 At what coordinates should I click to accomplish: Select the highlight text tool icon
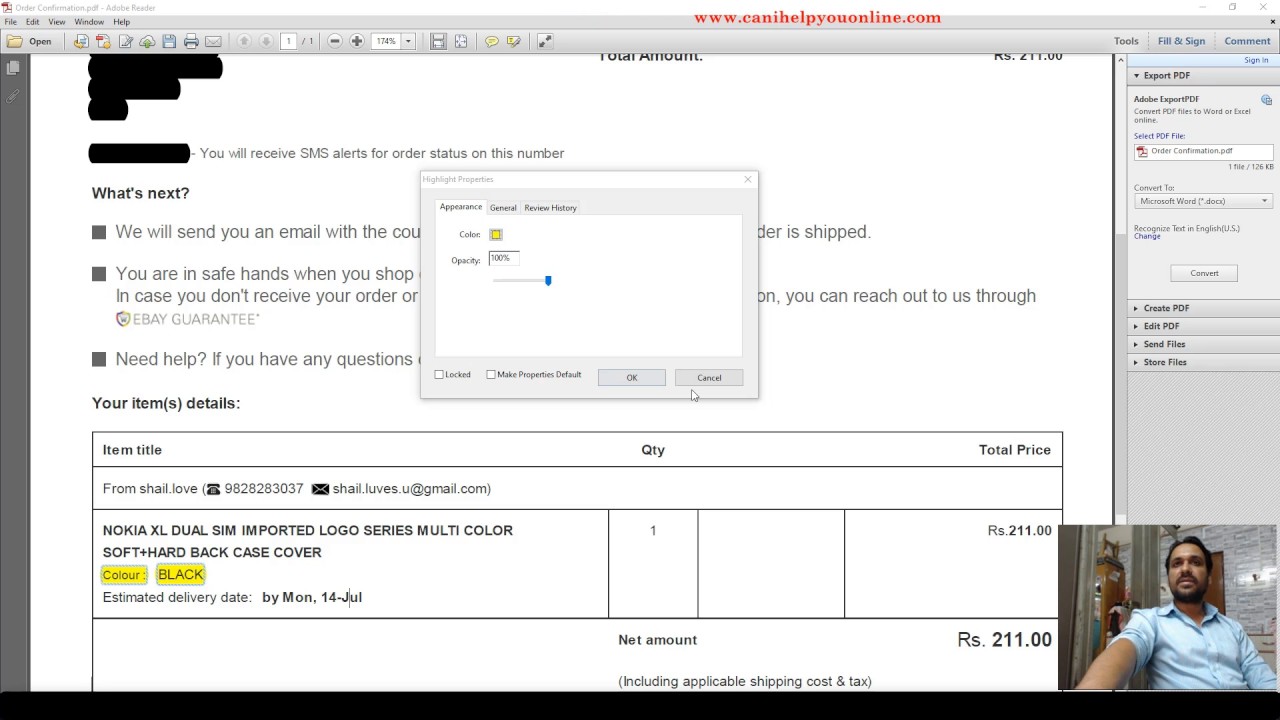pyautogui.click(x=513, y=41)
